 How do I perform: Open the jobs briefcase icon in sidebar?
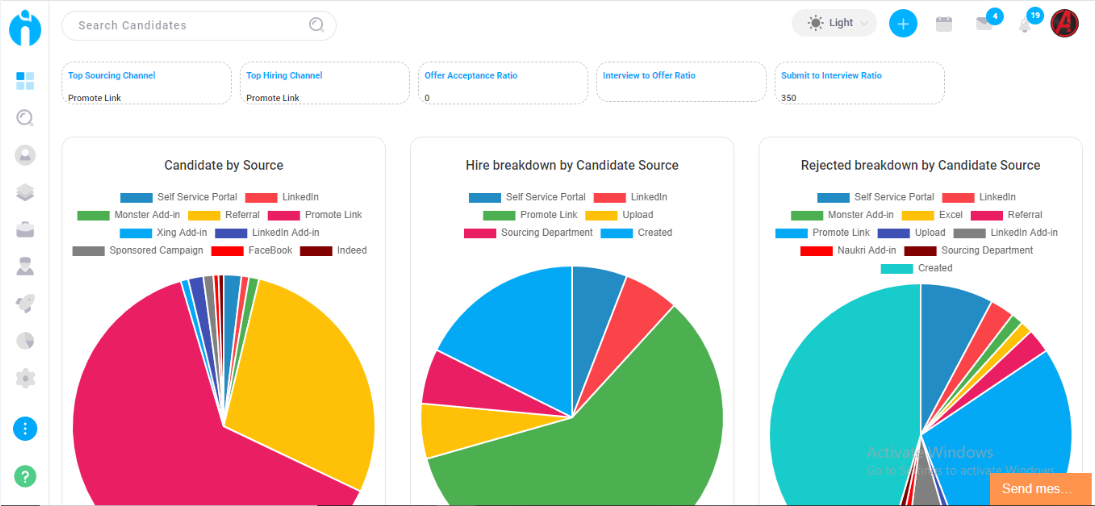(25, 229)
